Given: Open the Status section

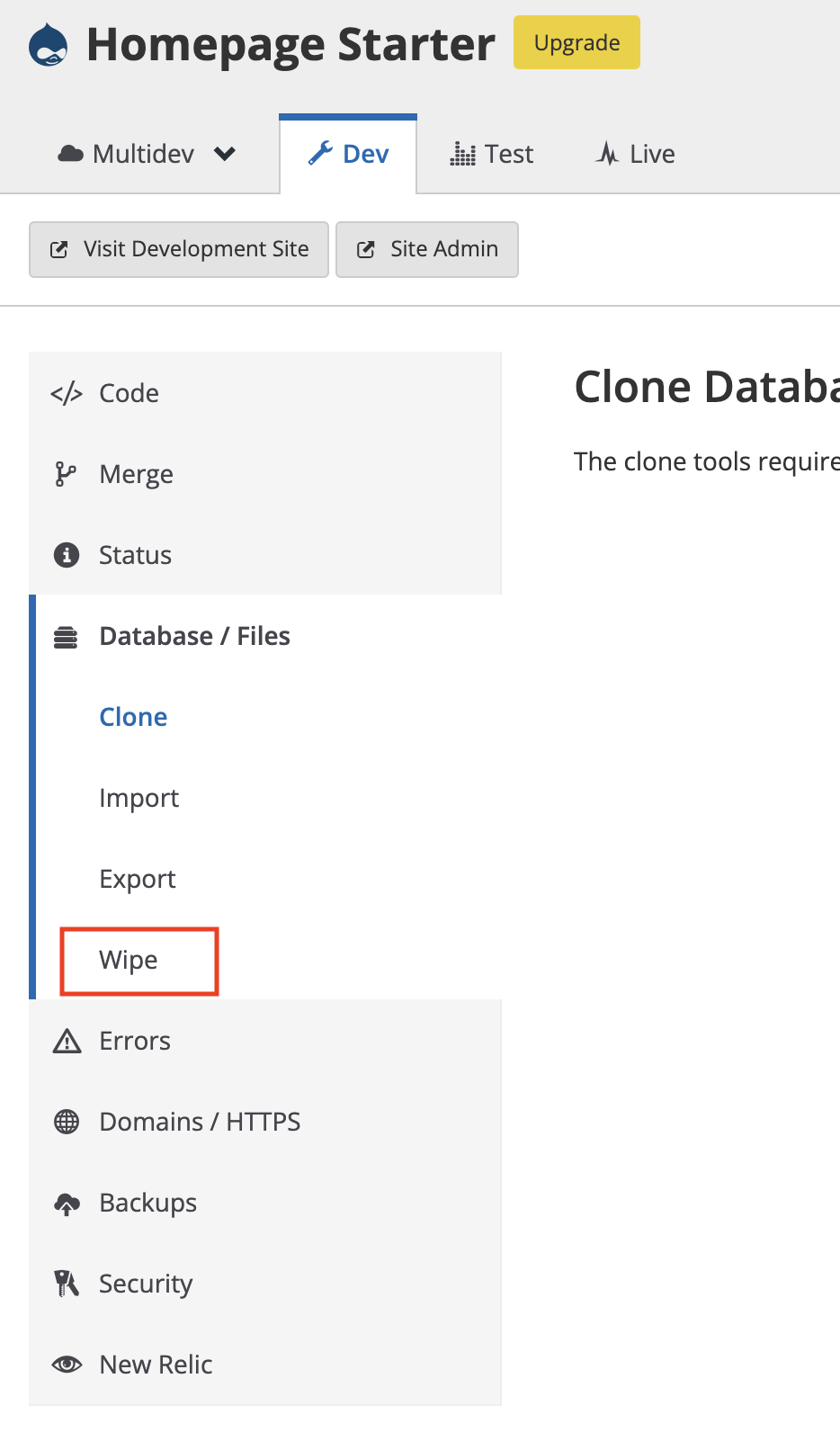Looking at the screenshot, I should pos(265,554).
